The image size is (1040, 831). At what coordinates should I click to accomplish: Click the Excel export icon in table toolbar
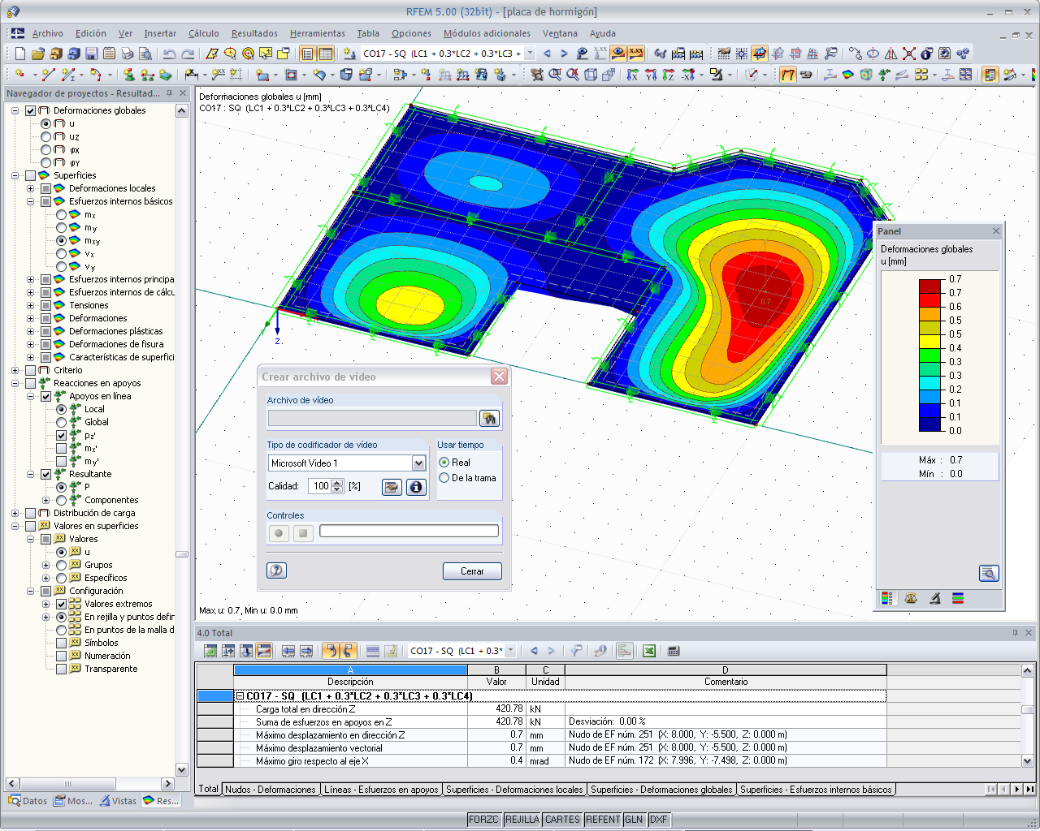pos(649,651)
